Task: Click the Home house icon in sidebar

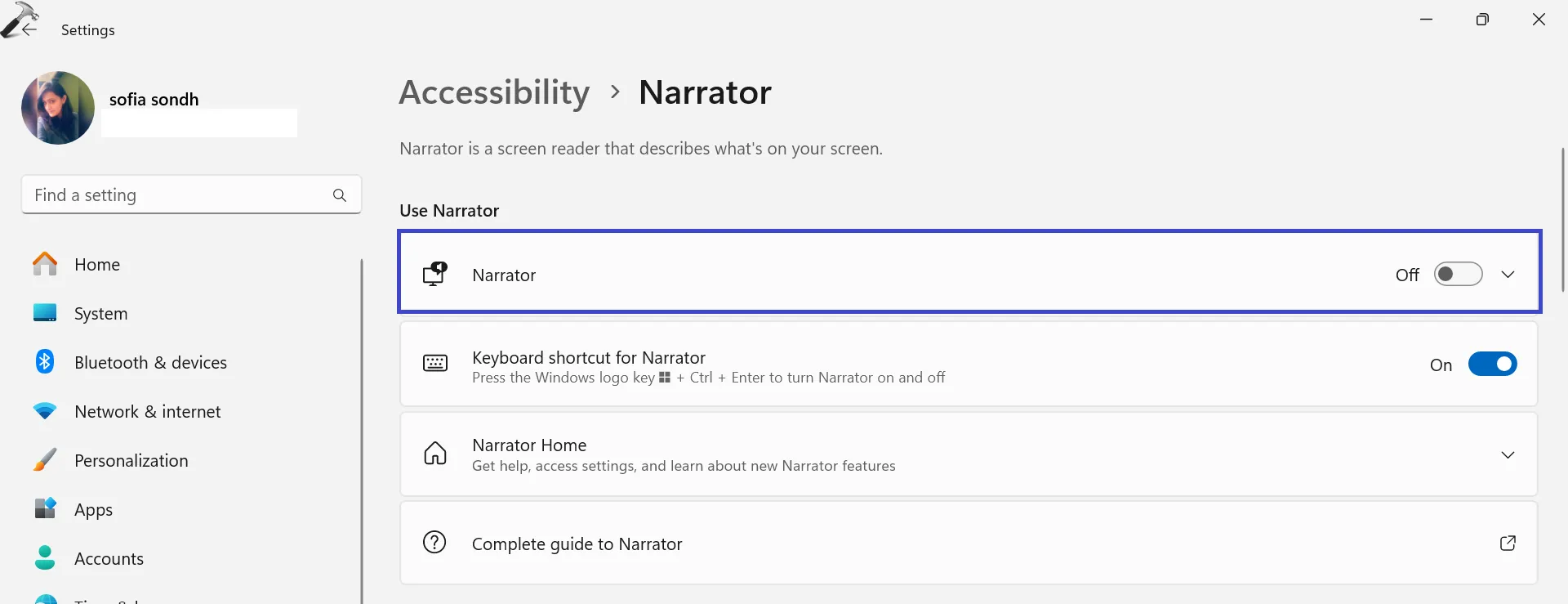Action: coord(45,264)
